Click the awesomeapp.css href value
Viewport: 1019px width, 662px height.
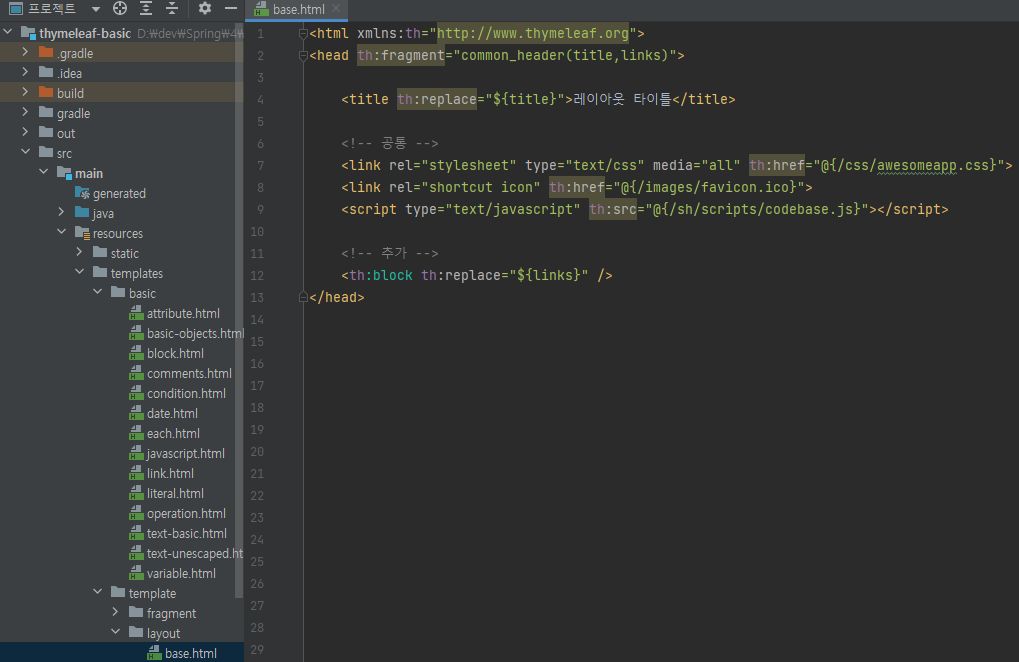(x=908, y=165)
